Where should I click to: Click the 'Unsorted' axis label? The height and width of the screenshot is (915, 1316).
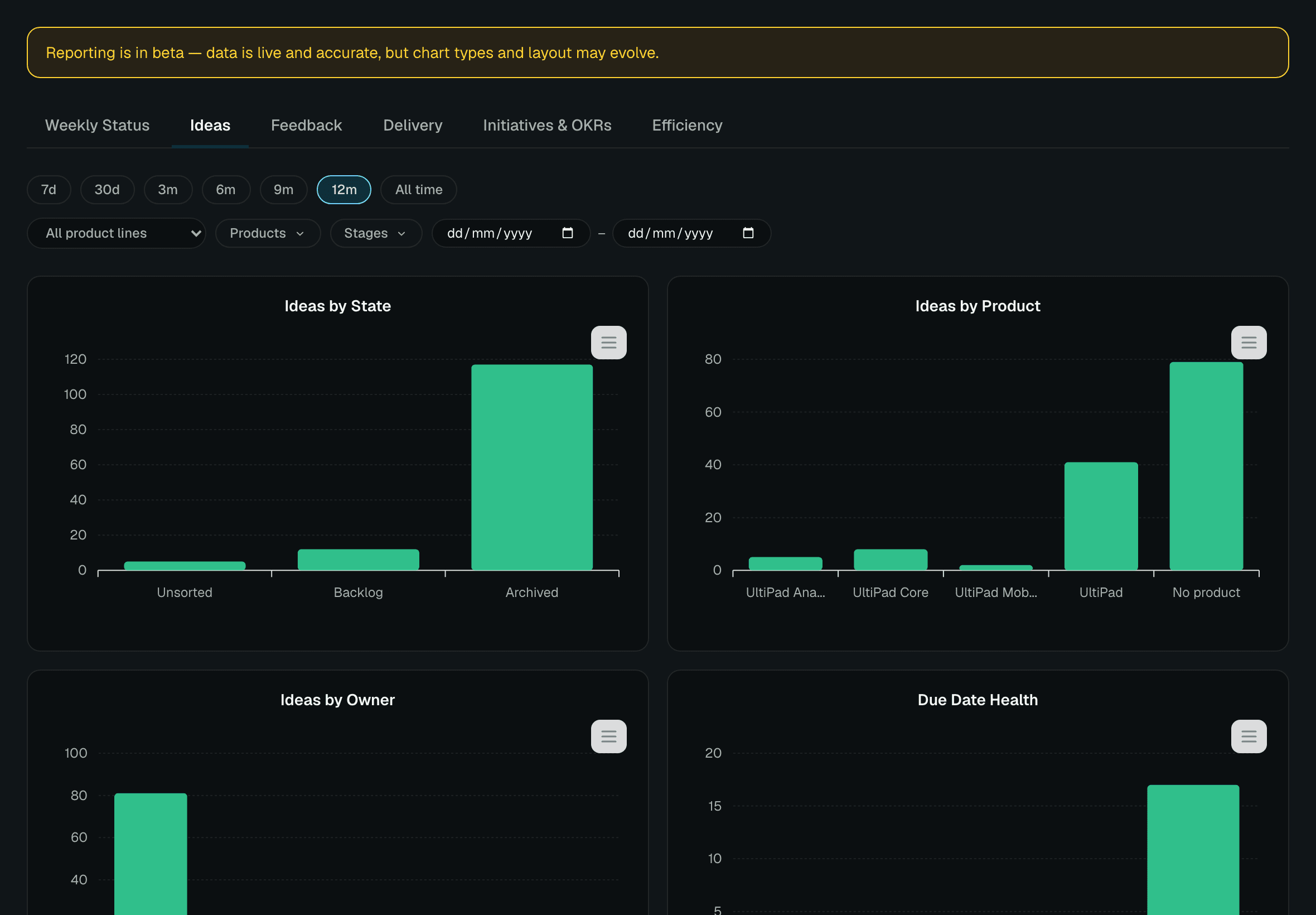coord(185,592)
